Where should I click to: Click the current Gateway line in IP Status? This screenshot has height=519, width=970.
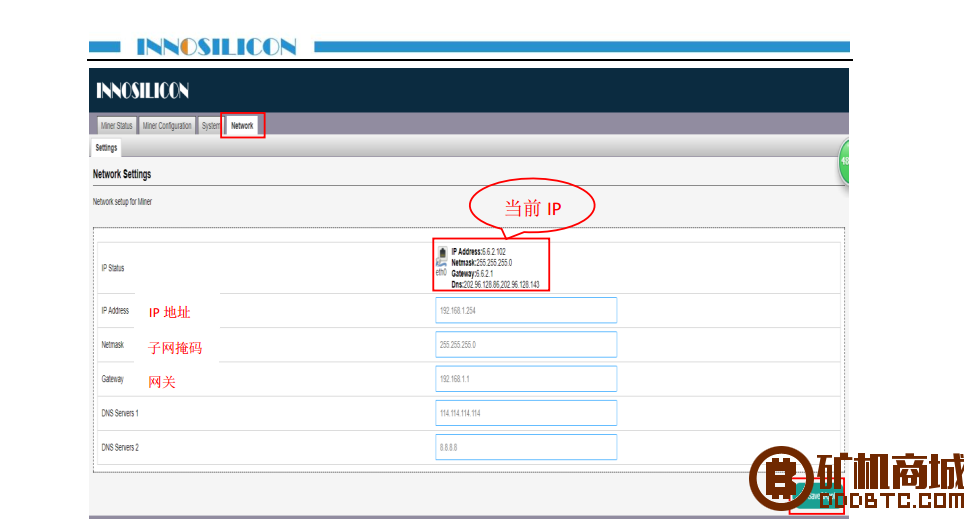[x=472, y=273]
